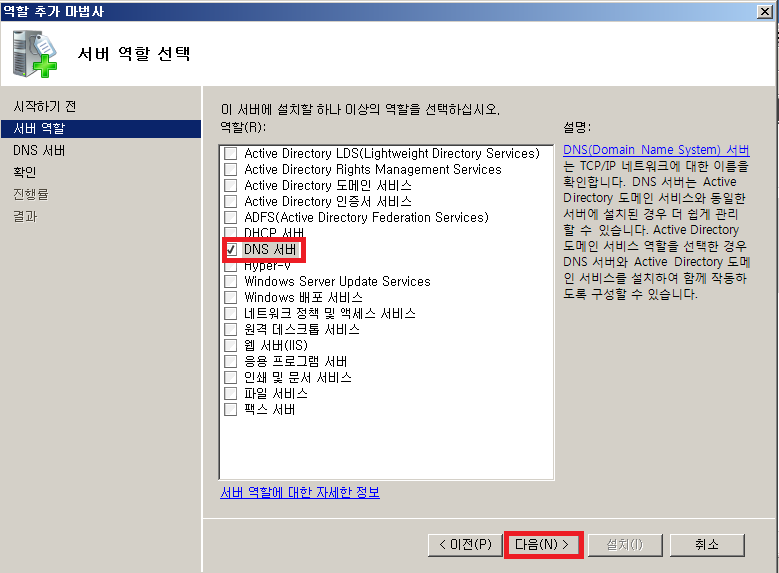Enable 응용 프로그램 서버 checkbox
The image size is (779, 573).
click(x=231, y=361)
